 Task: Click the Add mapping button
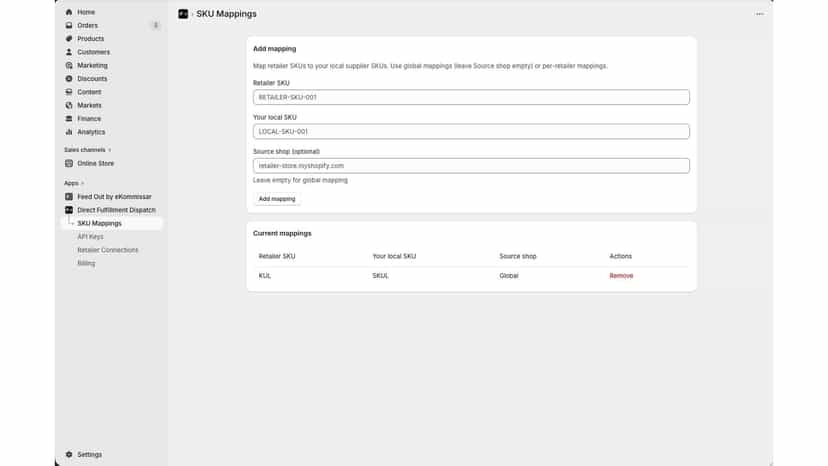coord(277,199)
